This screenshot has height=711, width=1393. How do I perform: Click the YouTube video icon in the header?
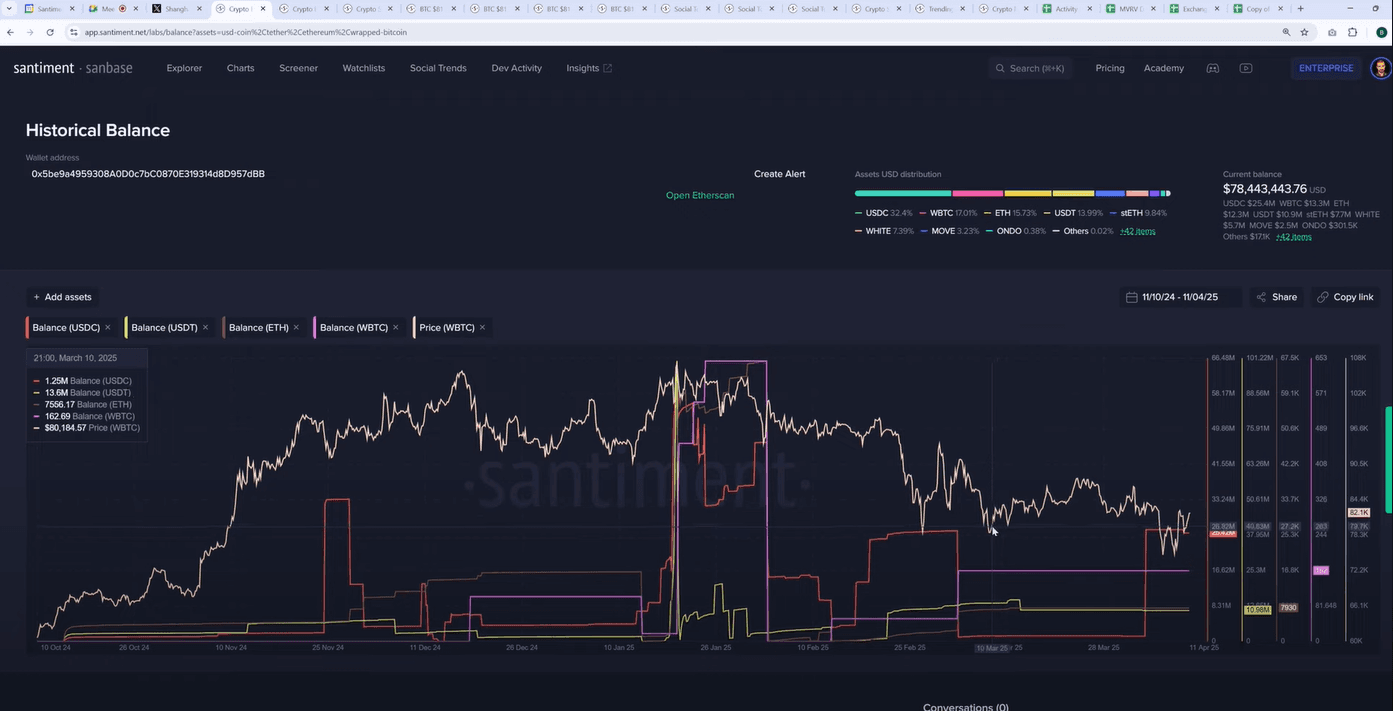point(1245,68)
